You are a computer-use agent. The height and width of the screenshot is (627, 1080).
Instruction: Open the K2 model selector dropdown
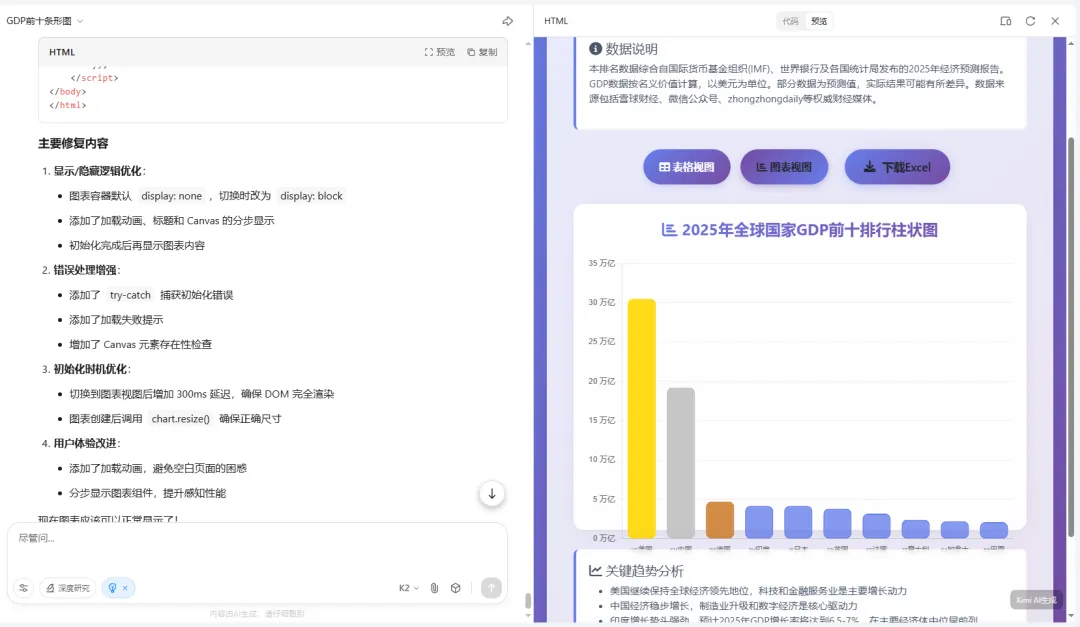(409, 588)
